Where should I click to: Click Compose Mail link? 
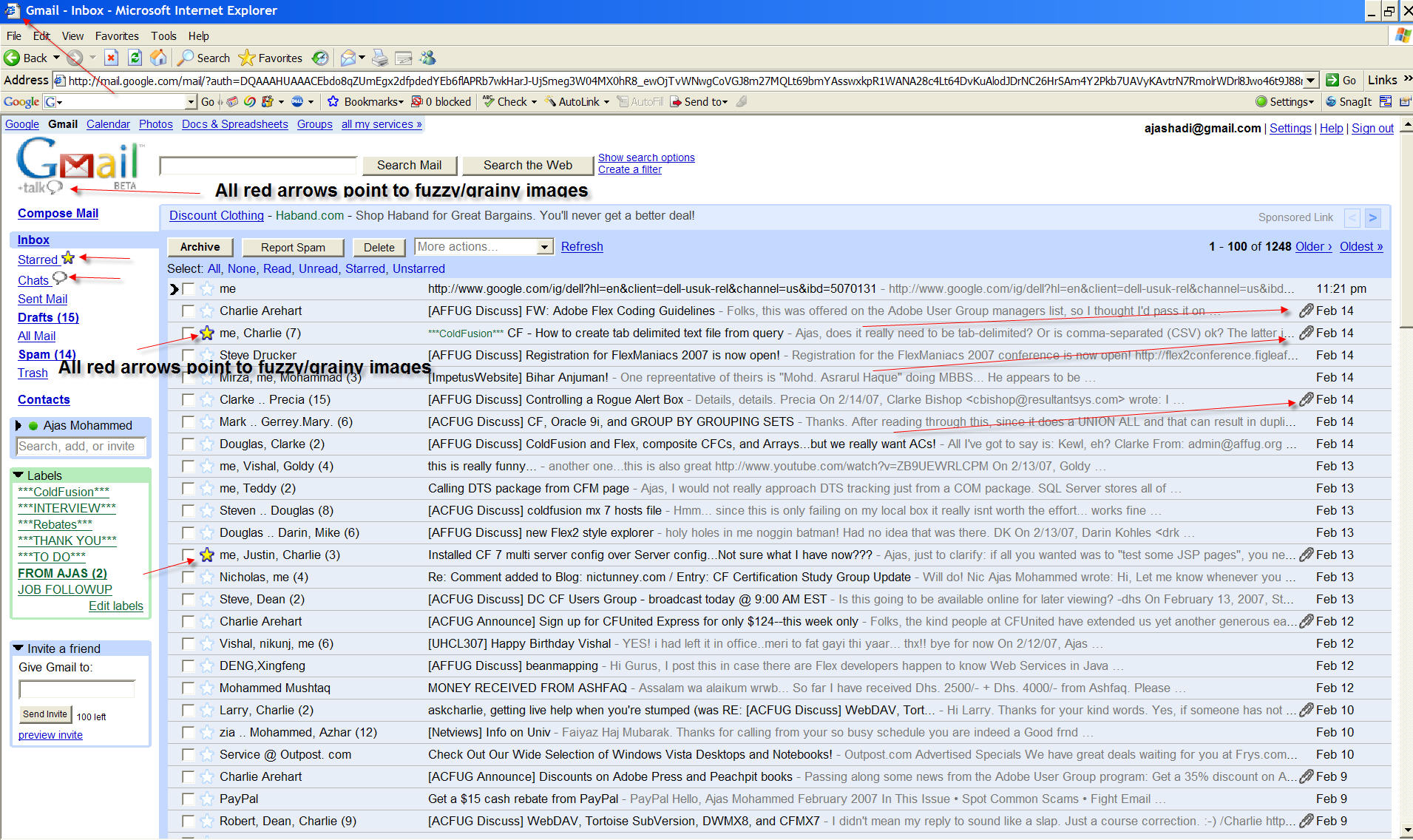tap(58, 213)
